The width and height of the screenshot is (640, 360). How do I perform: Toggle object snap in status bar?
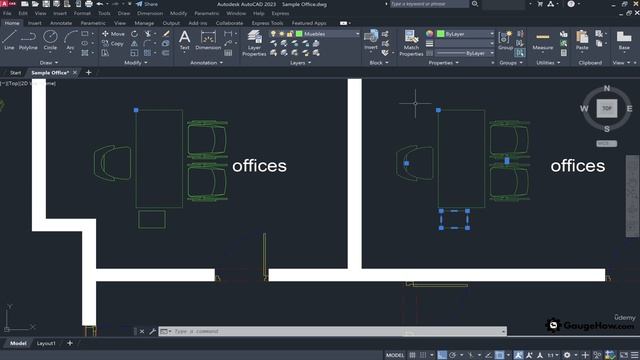pos(499,356)
